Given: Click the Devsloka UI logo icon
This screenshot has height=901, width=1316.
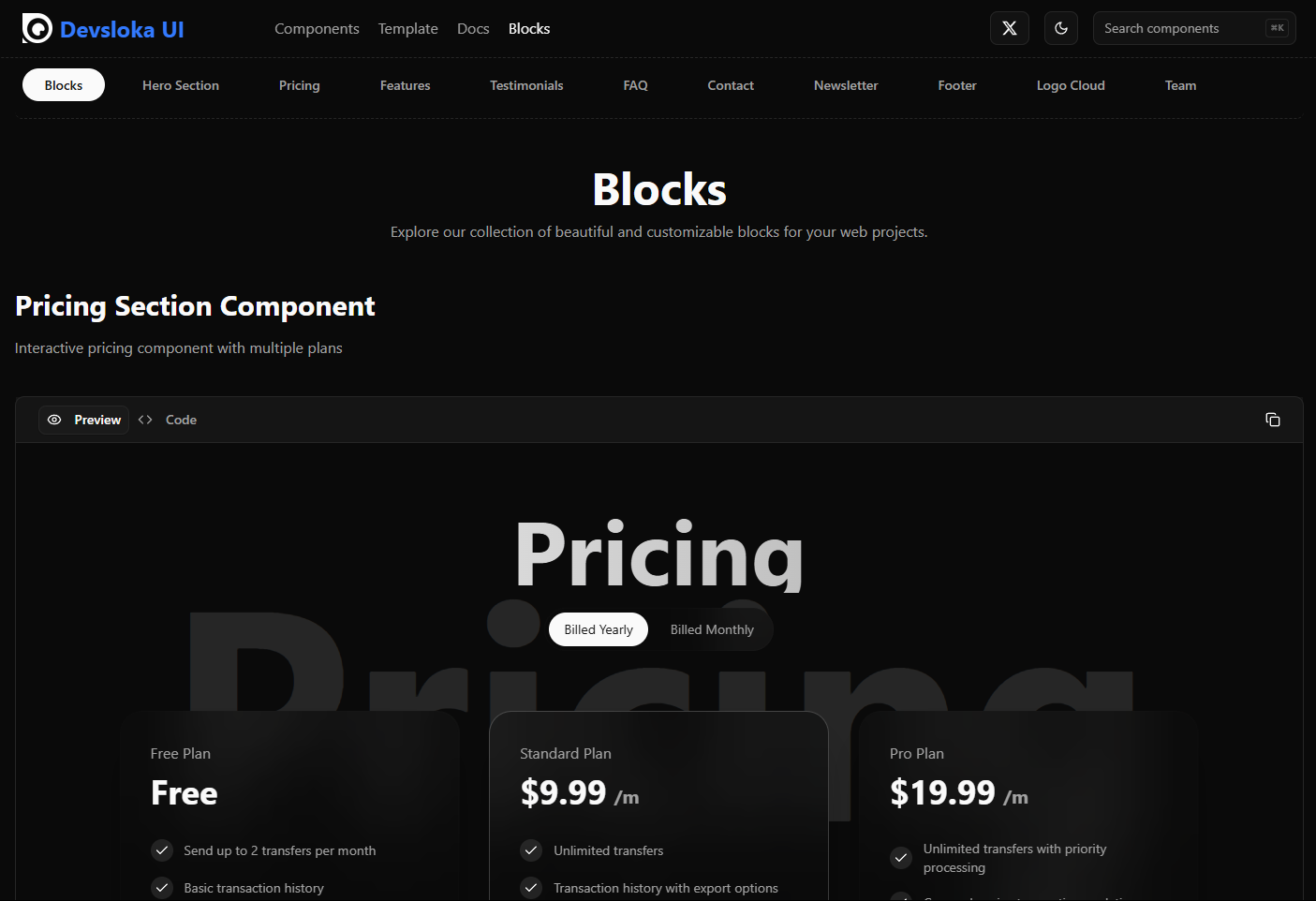Looking at the screenshot, I should pos(37,28).
